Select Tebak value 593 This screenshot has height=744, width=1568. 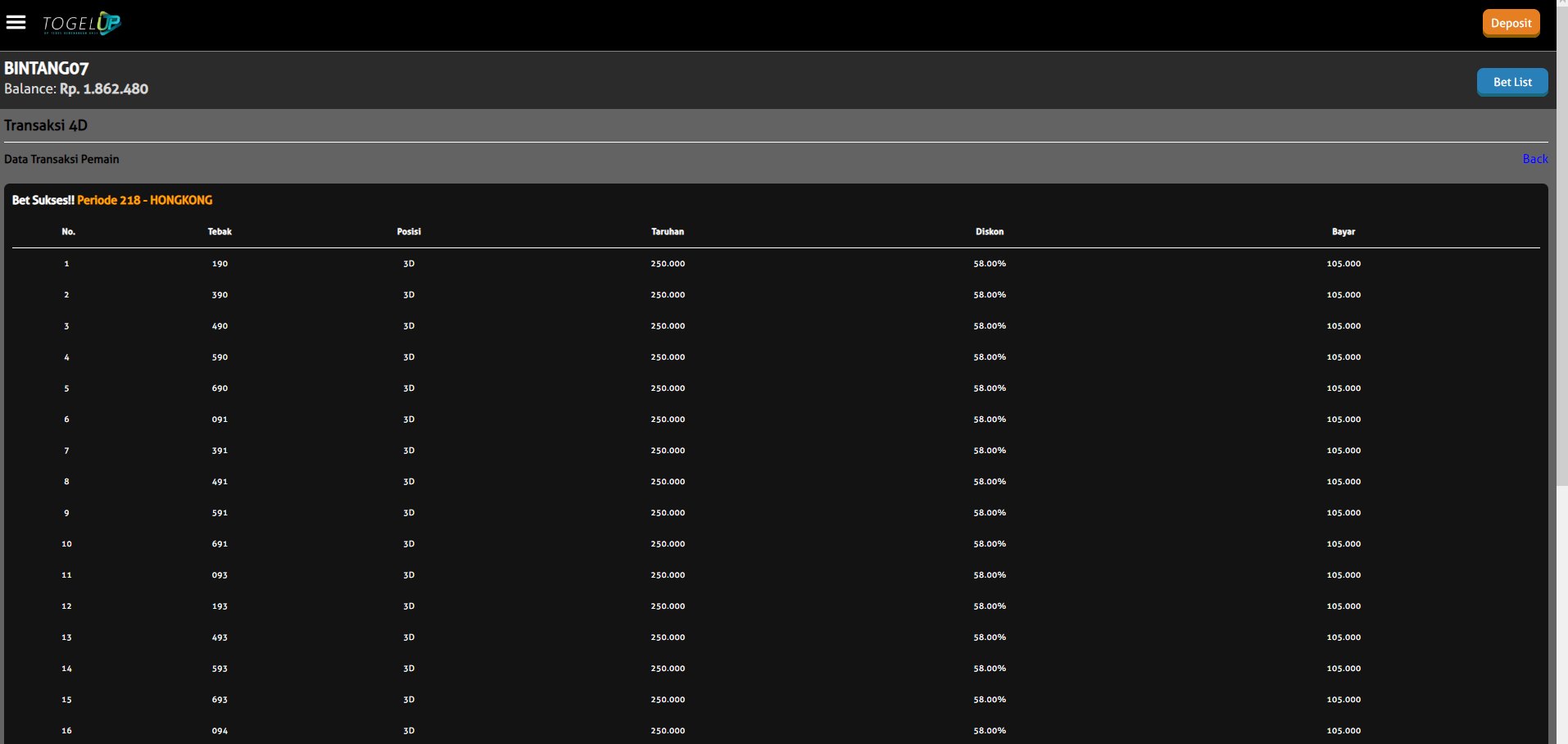click(220, 669)
